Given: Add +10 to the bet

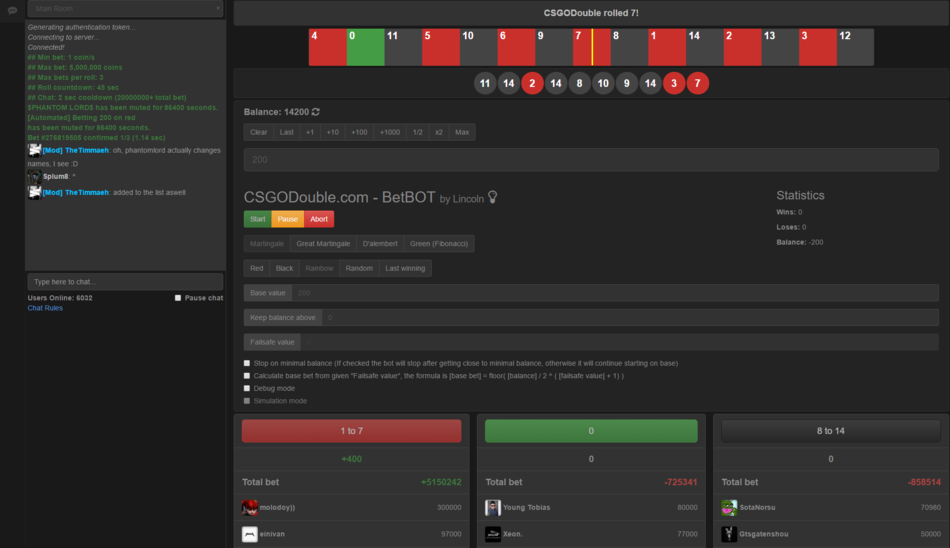Looking at the screenshot, I should (333, 132).
